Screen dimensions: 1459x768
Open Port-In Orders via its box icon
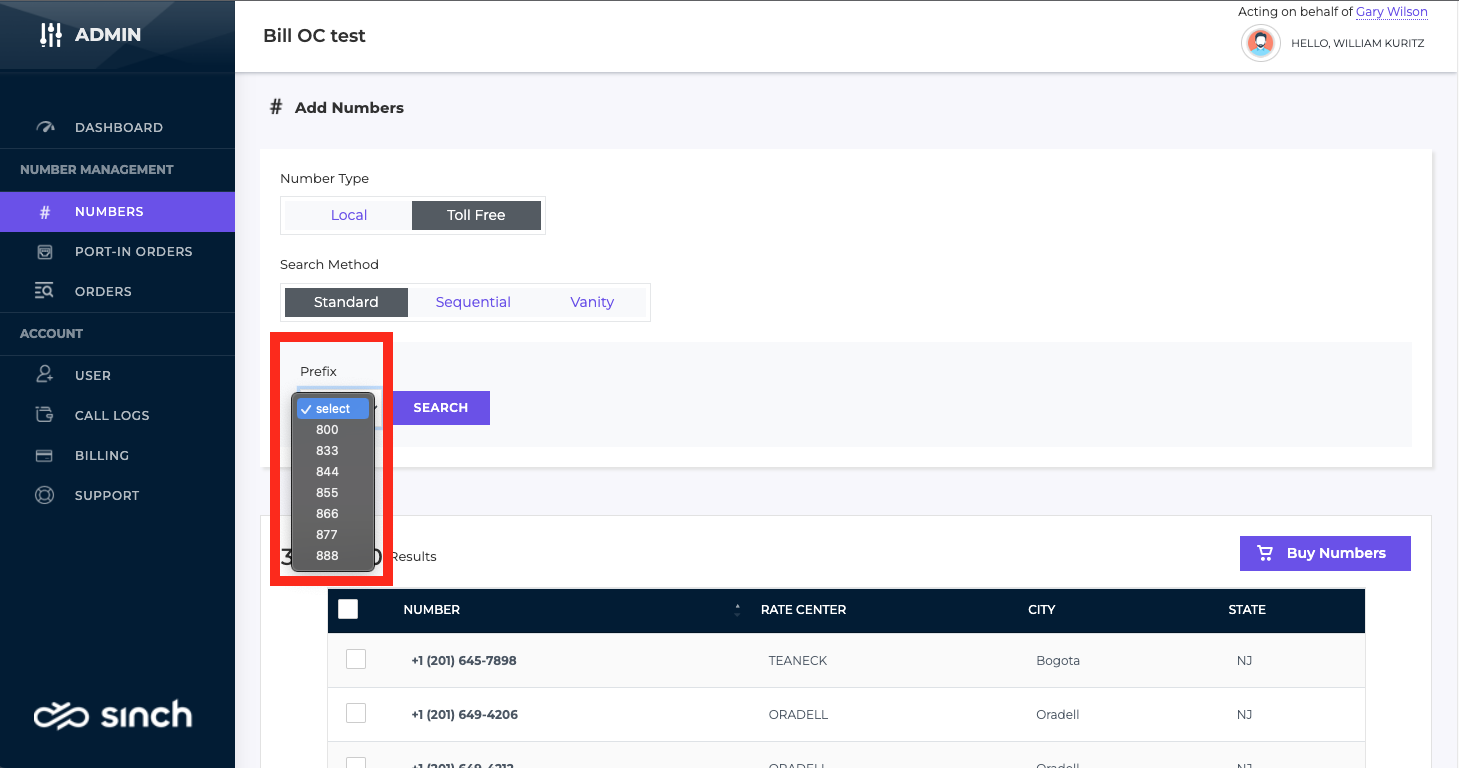45,252
